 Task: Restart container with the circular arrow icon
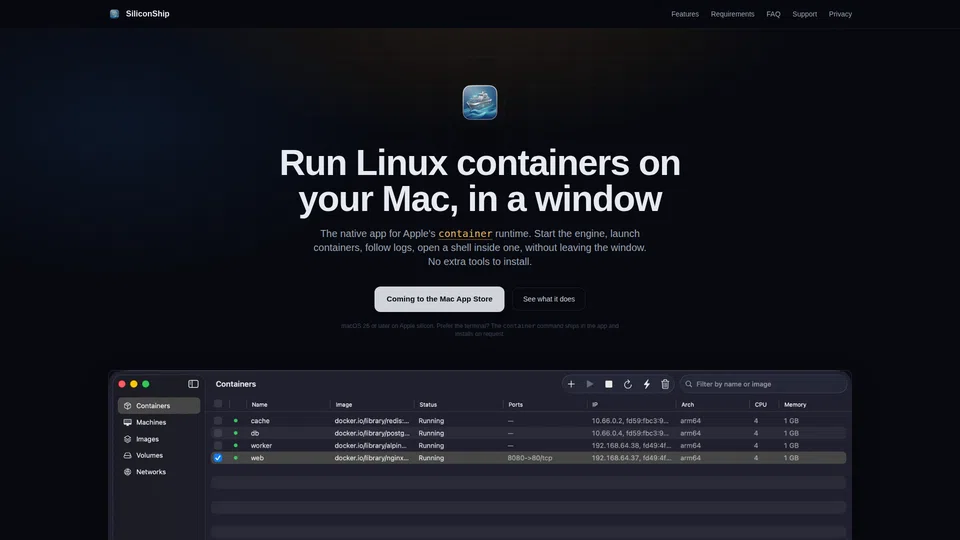pyautogui.click(x=628, y=384)
